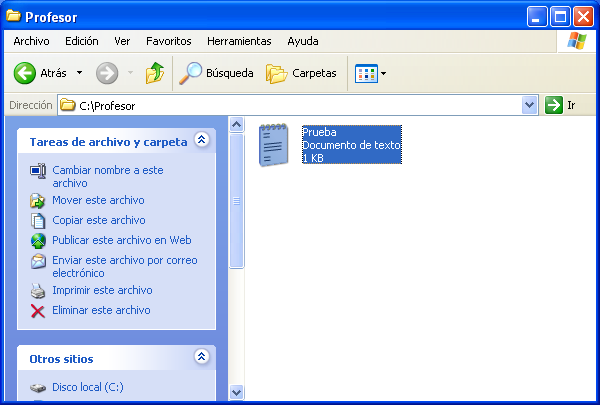Image resolution: width=600 pixels, height=405 pixels.
Task: Click the Vistas view mode icon
Action: (x=366, y=73)
